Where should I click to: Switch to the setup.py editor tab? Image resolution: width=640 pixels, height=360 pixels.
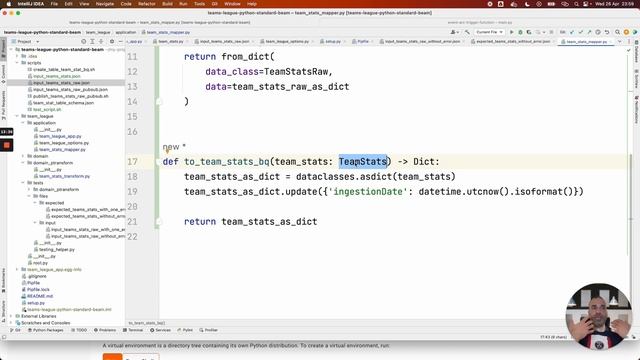333,42
